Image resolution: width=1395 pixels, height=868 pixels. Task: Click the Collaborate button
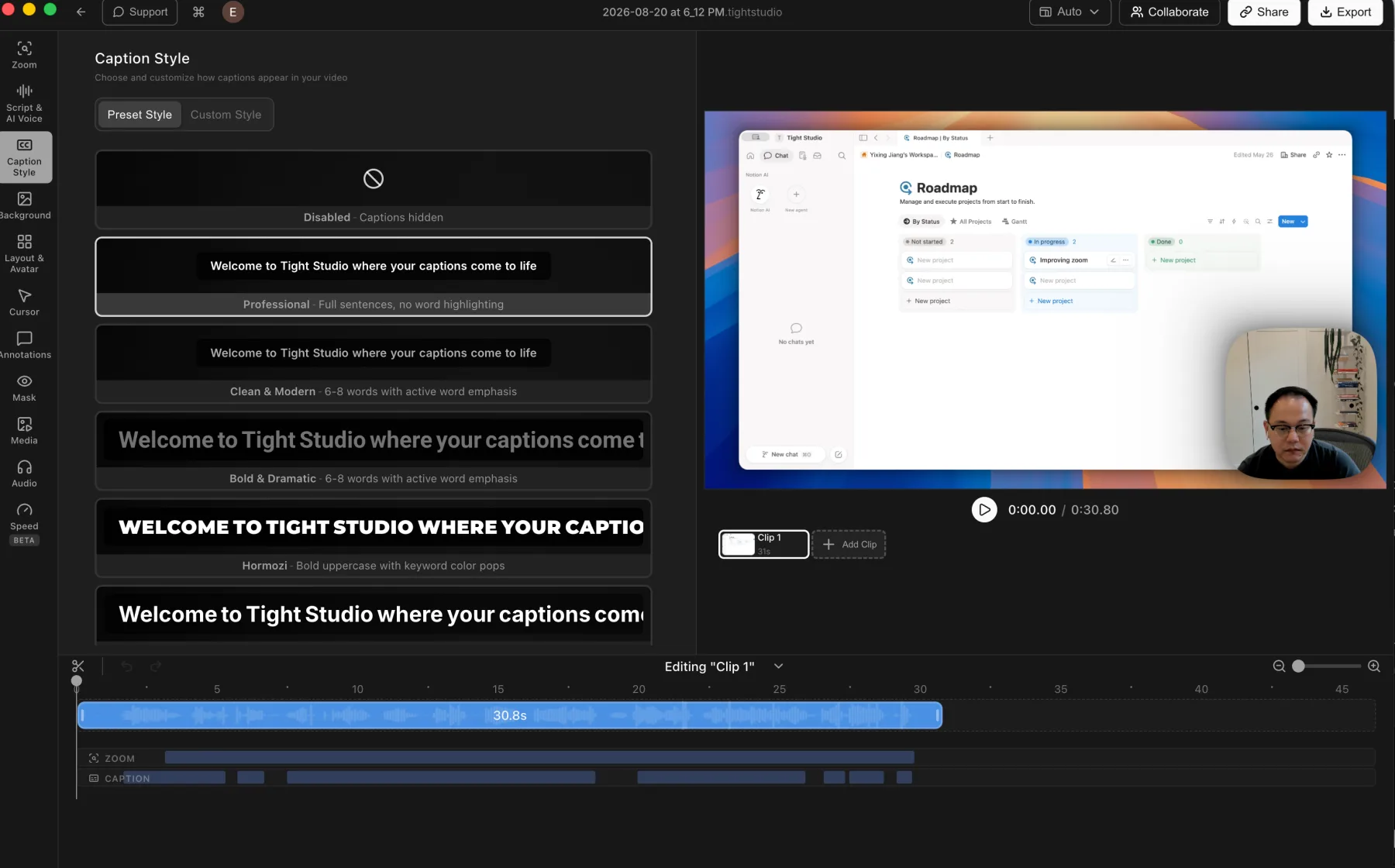[1169, 12]
